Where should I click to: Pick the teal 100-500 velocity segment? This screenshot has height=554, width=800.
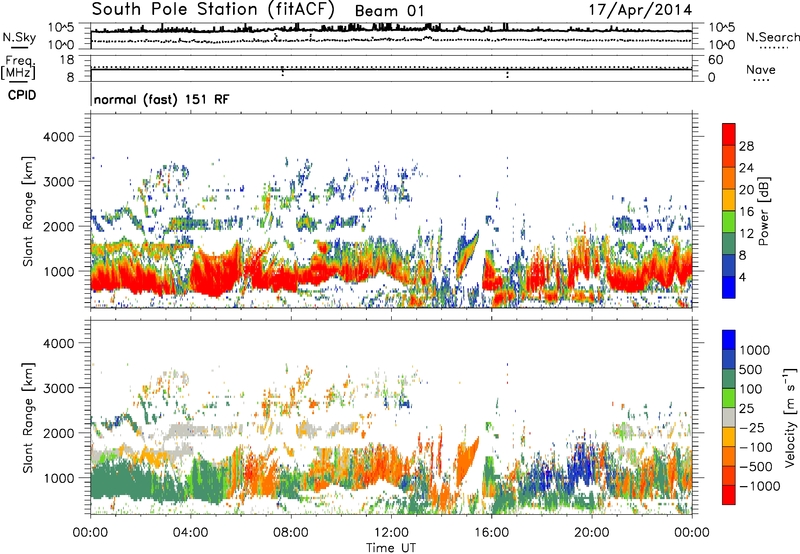[x=729, y=379]
